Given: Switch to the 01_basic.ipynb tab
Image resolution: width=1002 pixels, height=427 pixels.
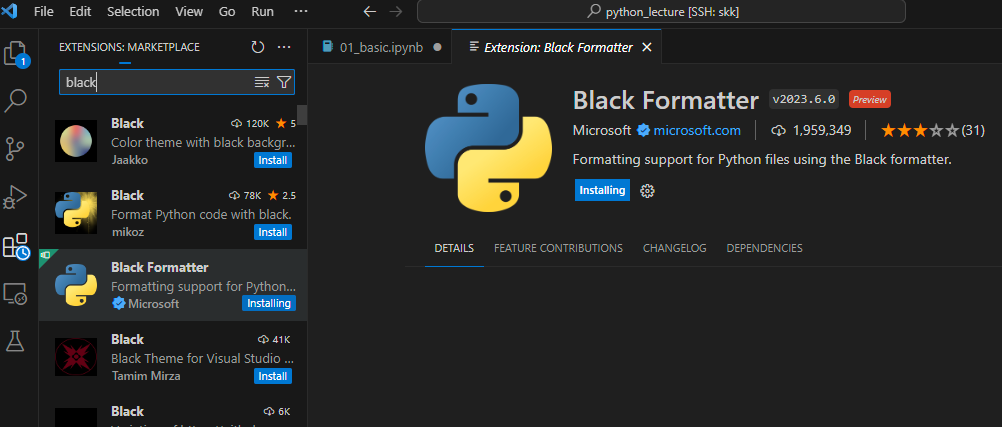Looking at the screenshot, I should coord(380,47).
